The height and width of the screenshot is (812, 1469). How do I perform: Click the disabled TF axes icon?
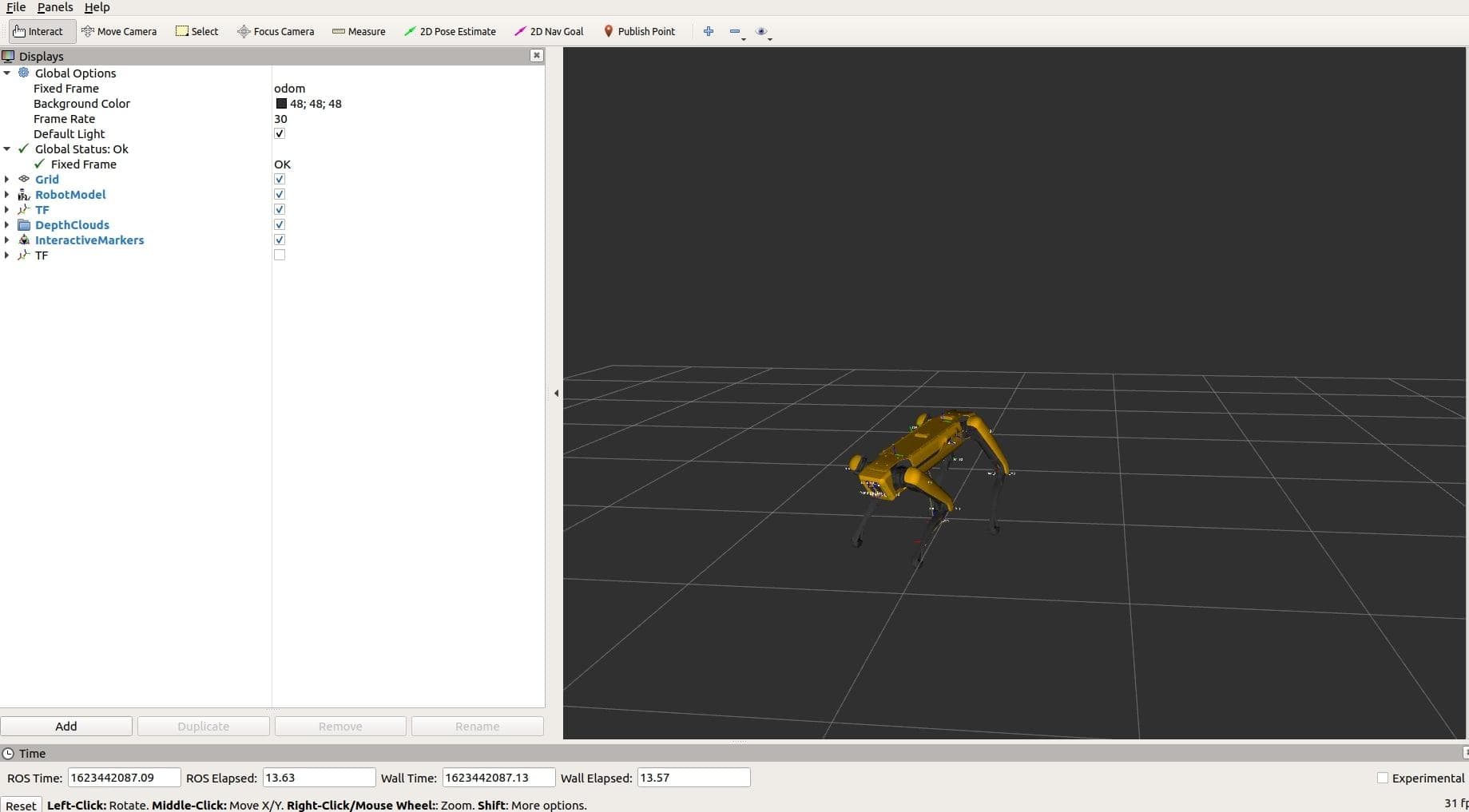24,255
